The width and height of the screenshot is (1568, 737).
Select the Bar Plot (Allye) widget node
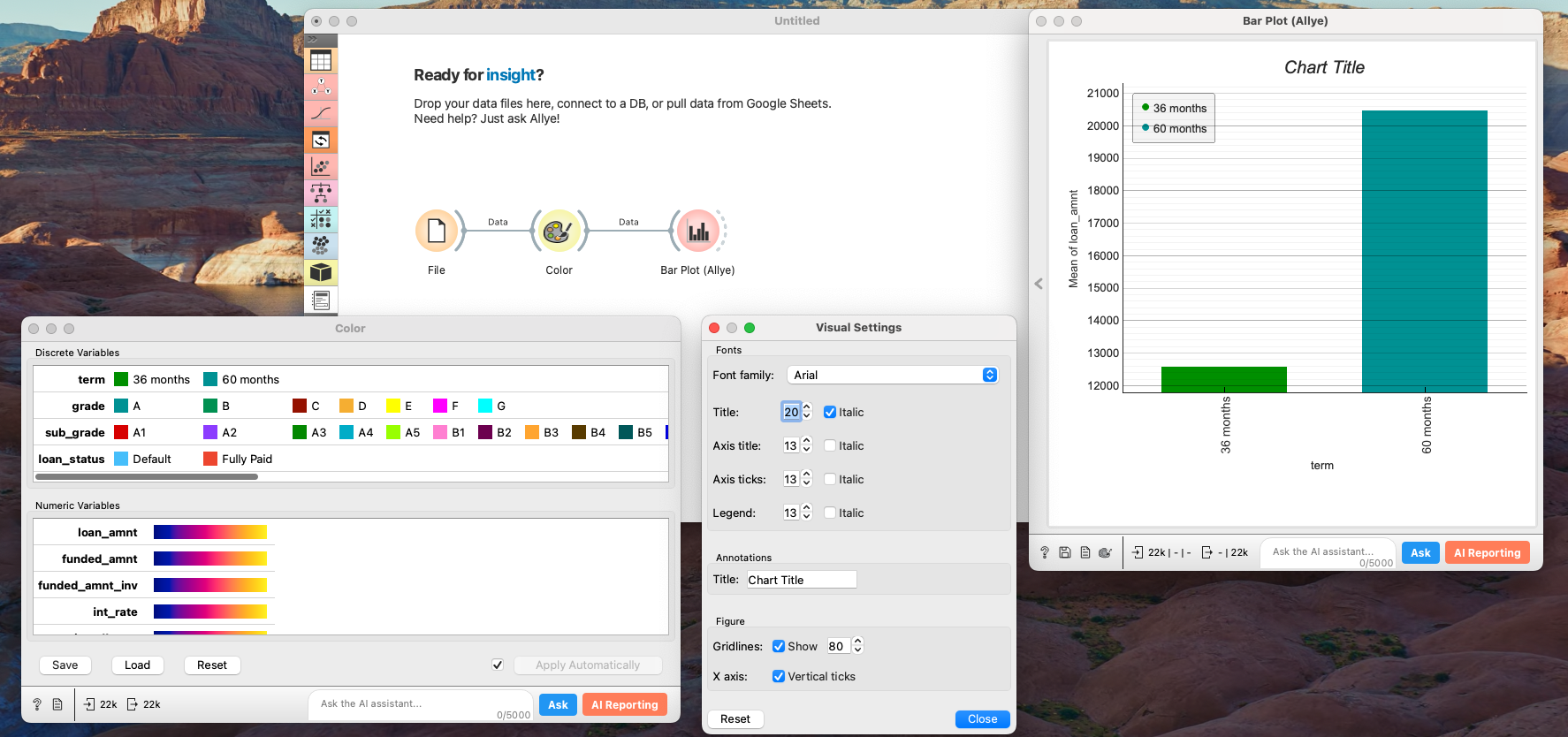pyautogui.click(x=698, y=232)
